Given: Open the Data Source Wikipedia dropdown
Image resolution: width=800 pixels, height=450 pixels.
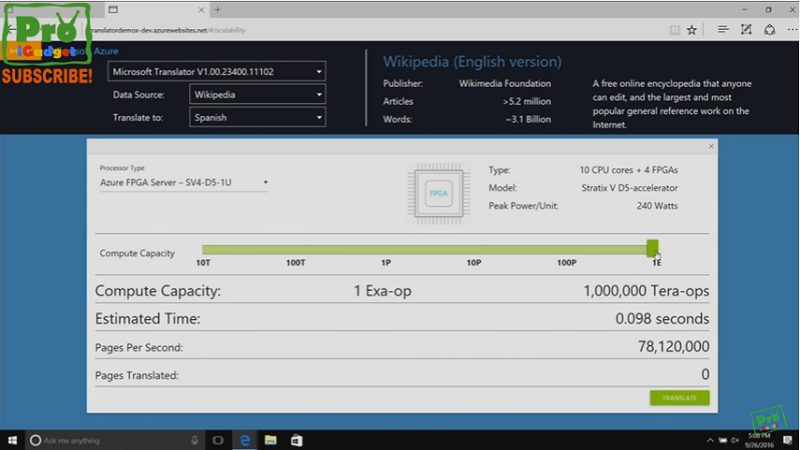Looking at the screenshot, I should point(257,94).
